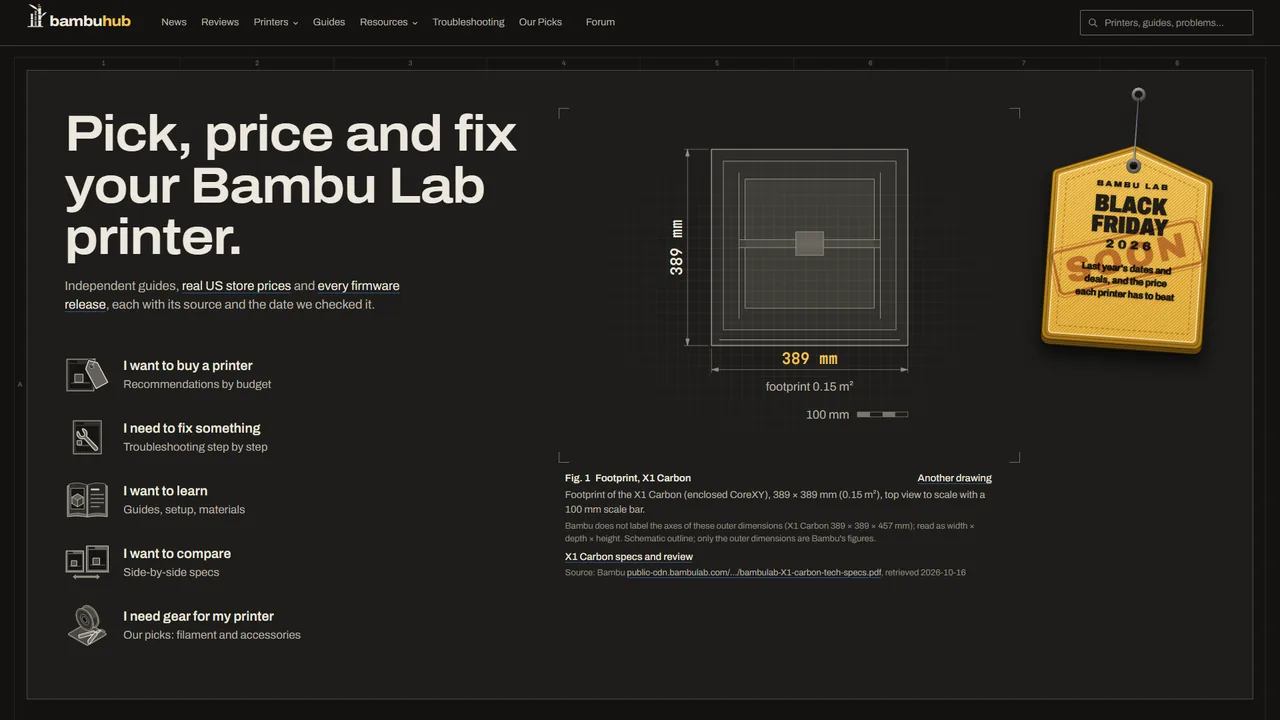This screenshot has width=1280, height=720.
Task: Click the side-by-side icon beside want to compare
Action: pyautogui.click(x=87, y=563)
